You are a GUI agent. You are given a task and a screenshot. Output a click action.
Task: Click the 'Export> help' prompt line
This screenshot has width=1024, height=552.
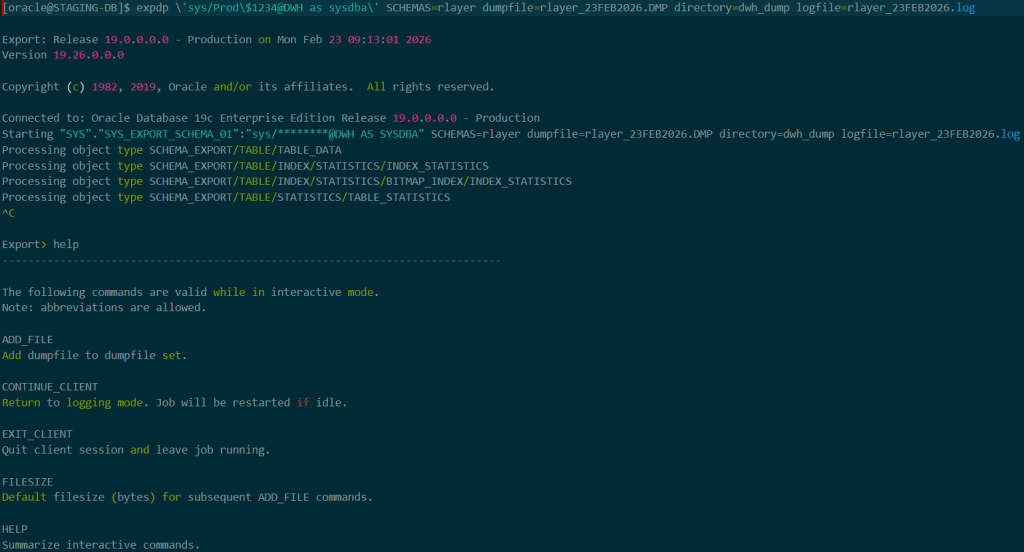(x=40, y=244)
